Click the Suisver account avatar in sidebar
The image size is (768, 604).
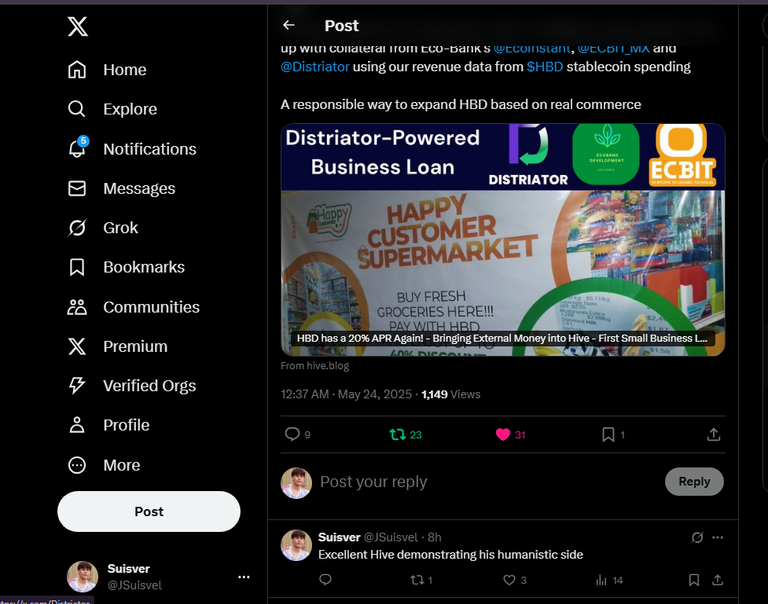click(x=82, y=577)
